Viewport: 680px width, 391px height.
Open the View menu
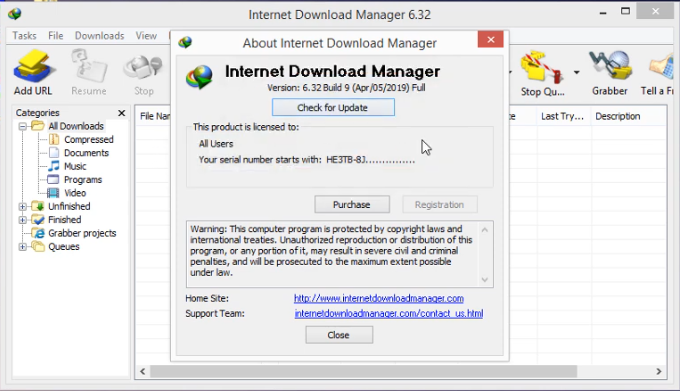point(146,36)
